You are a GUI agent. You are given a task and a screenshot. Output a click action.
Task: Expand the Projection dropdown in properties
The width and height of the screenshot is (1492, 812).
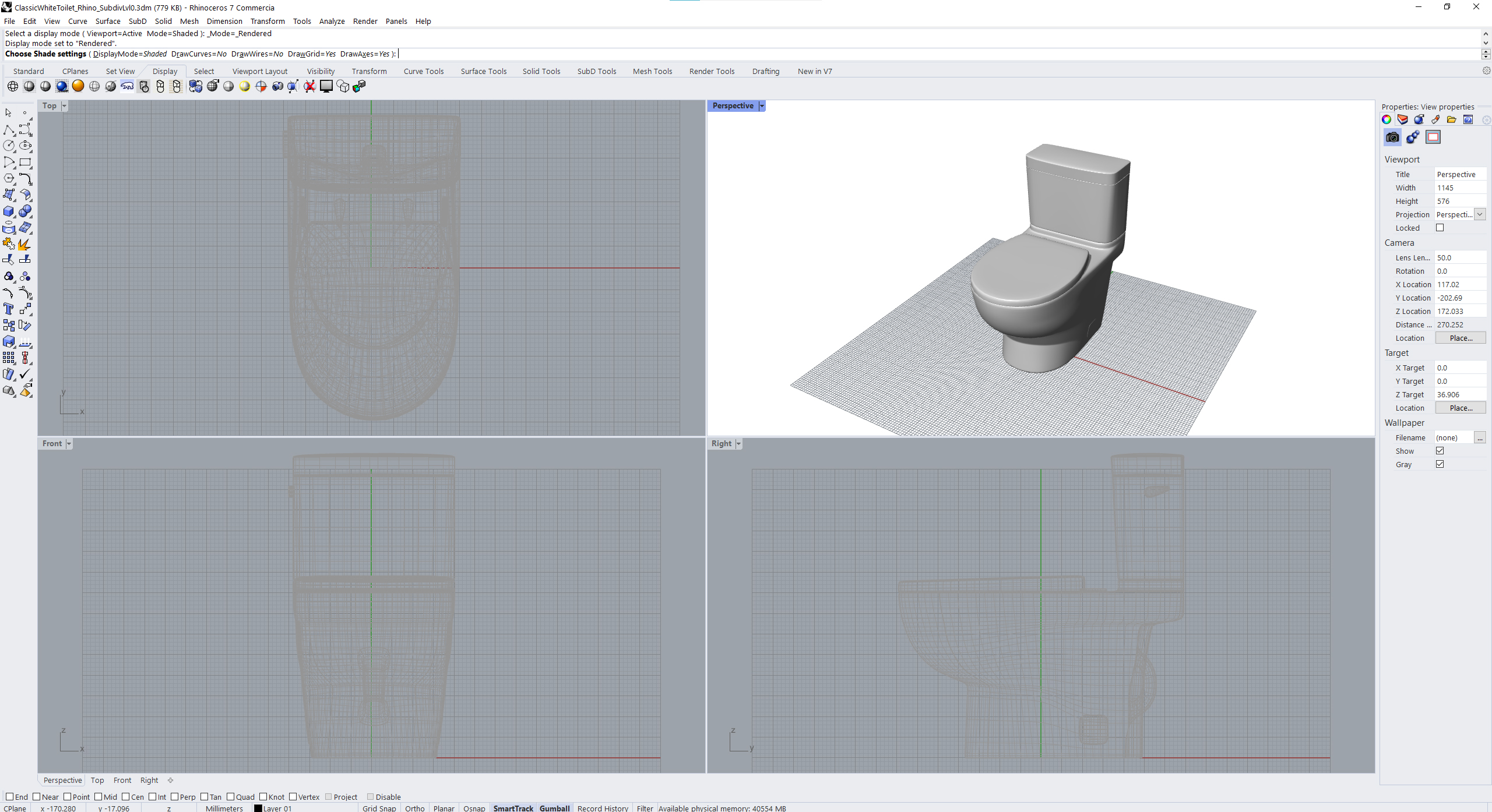point(1480,214)
